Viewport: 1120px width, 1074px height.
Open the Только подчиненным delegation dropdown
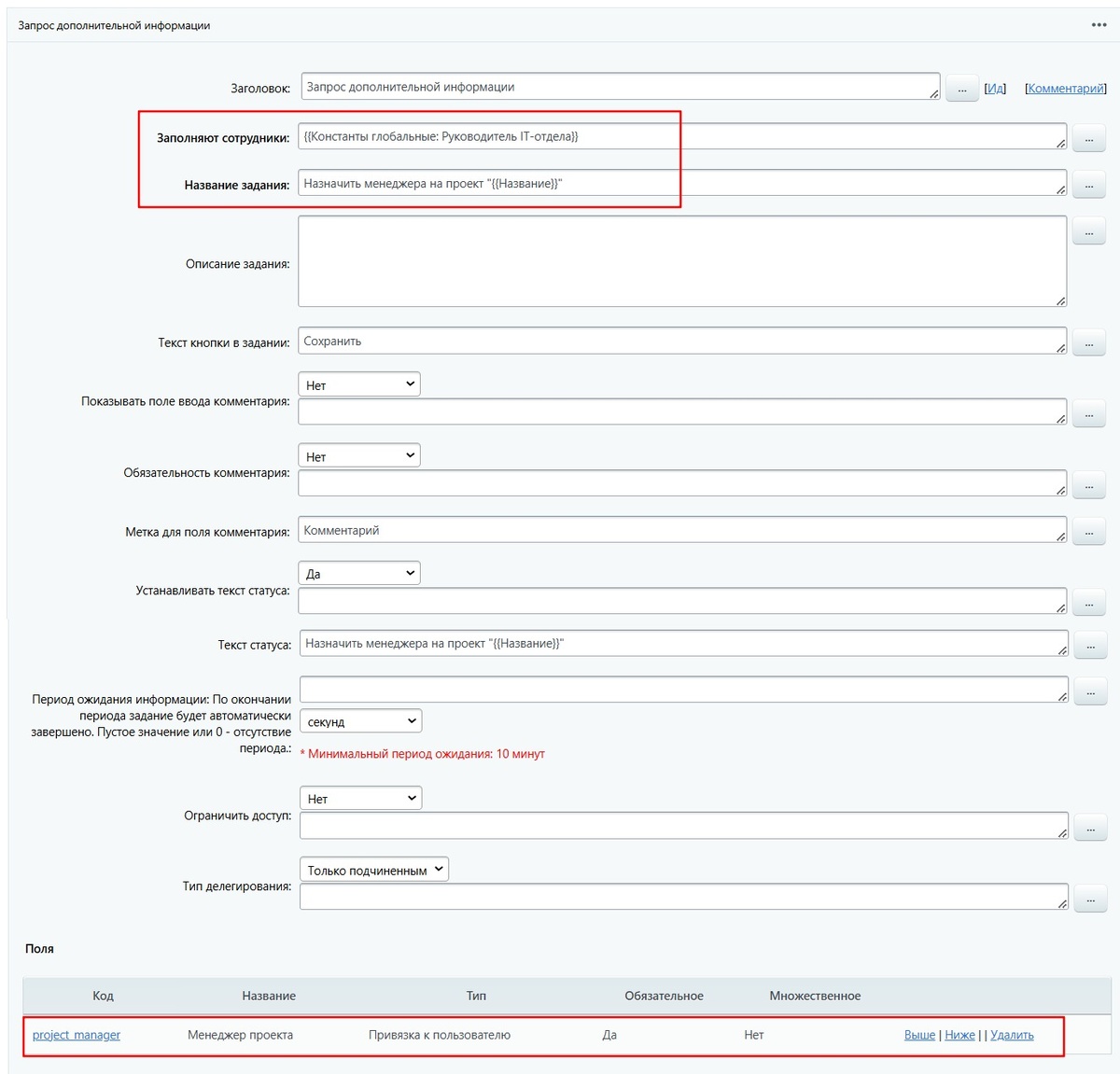[374, 870]
